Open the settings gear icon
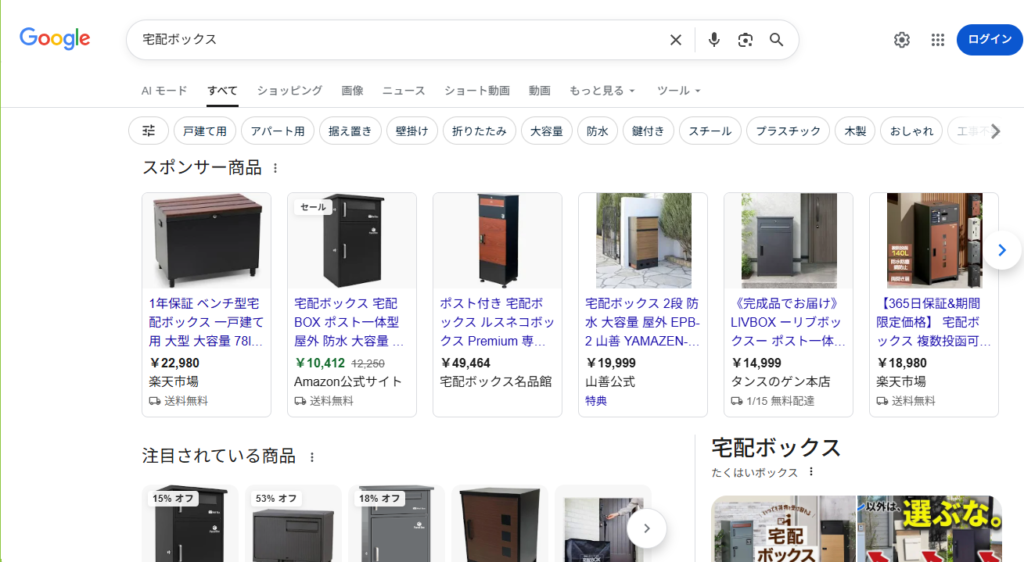 (x=902, y=40)
